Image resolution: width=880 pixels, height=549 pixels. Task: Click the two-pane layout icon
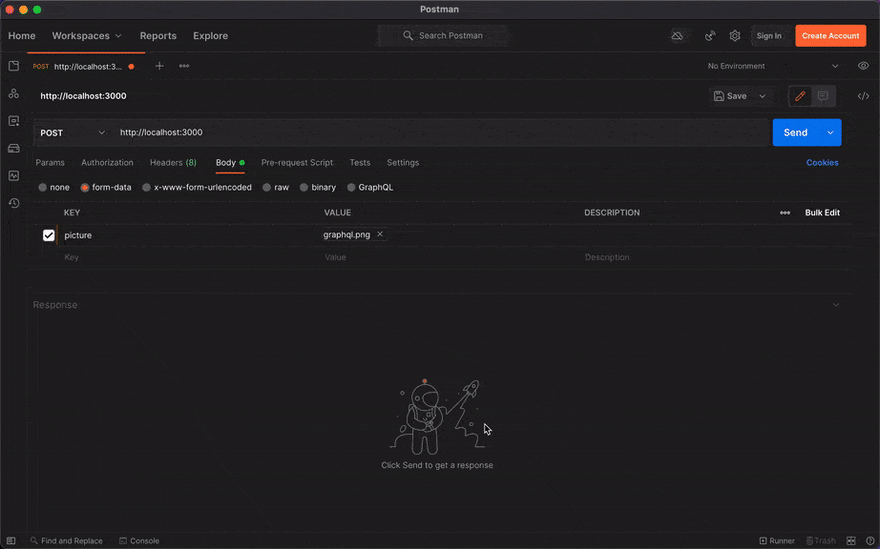tap(851, 541)
